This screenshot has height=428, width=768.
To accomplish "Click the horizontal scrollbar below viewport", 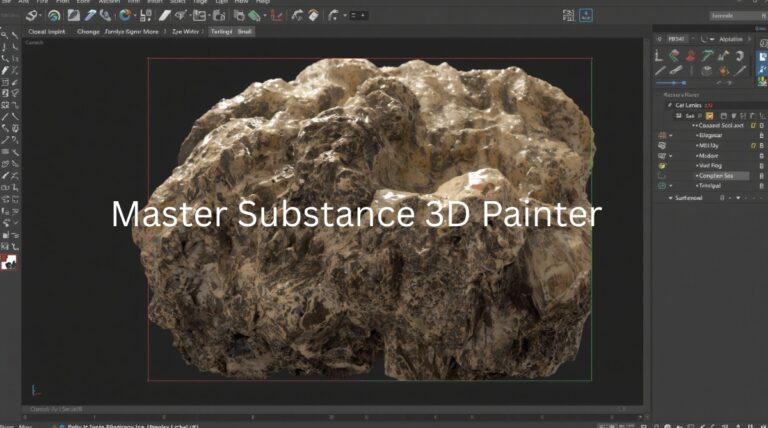I will (x=333, y=409).
